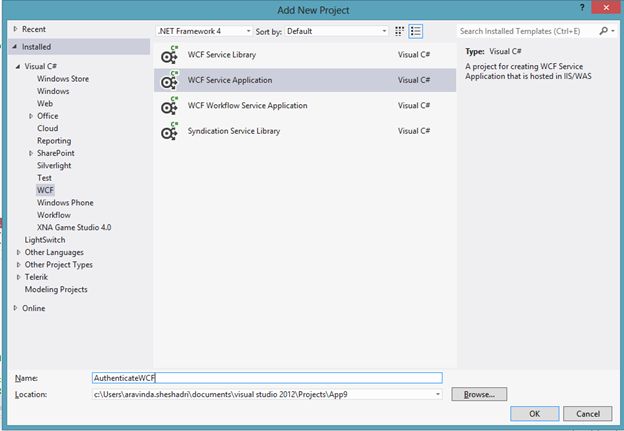Click the Name field containing AuthenticateWCF
Viewport: 624px width, 431px height.
(x=267, y=378)
